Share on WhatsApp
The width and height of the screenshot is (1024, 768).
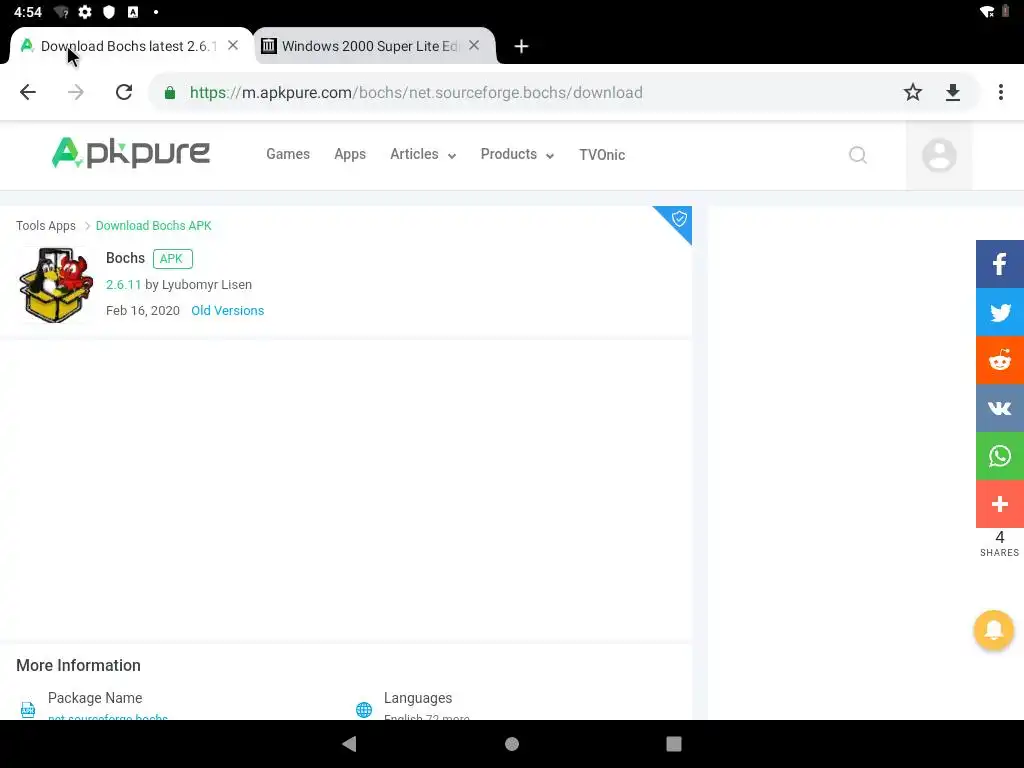1000,456
